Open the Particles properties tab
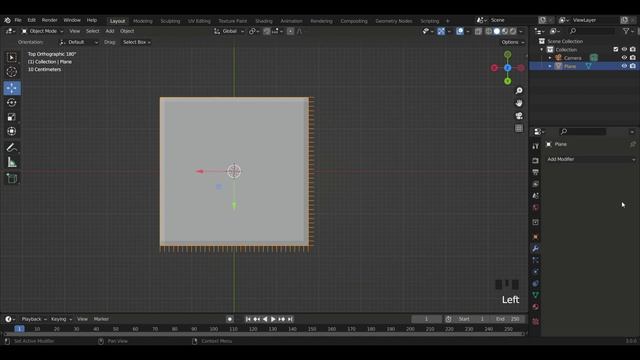Screen dimensions: 640x360 tap(536, 260)
